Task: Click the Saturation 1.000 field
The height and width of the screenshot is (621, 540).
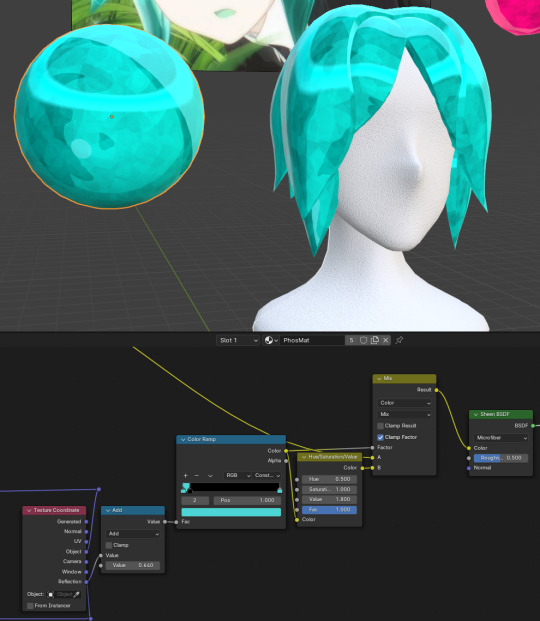Action: pos(329,490)
